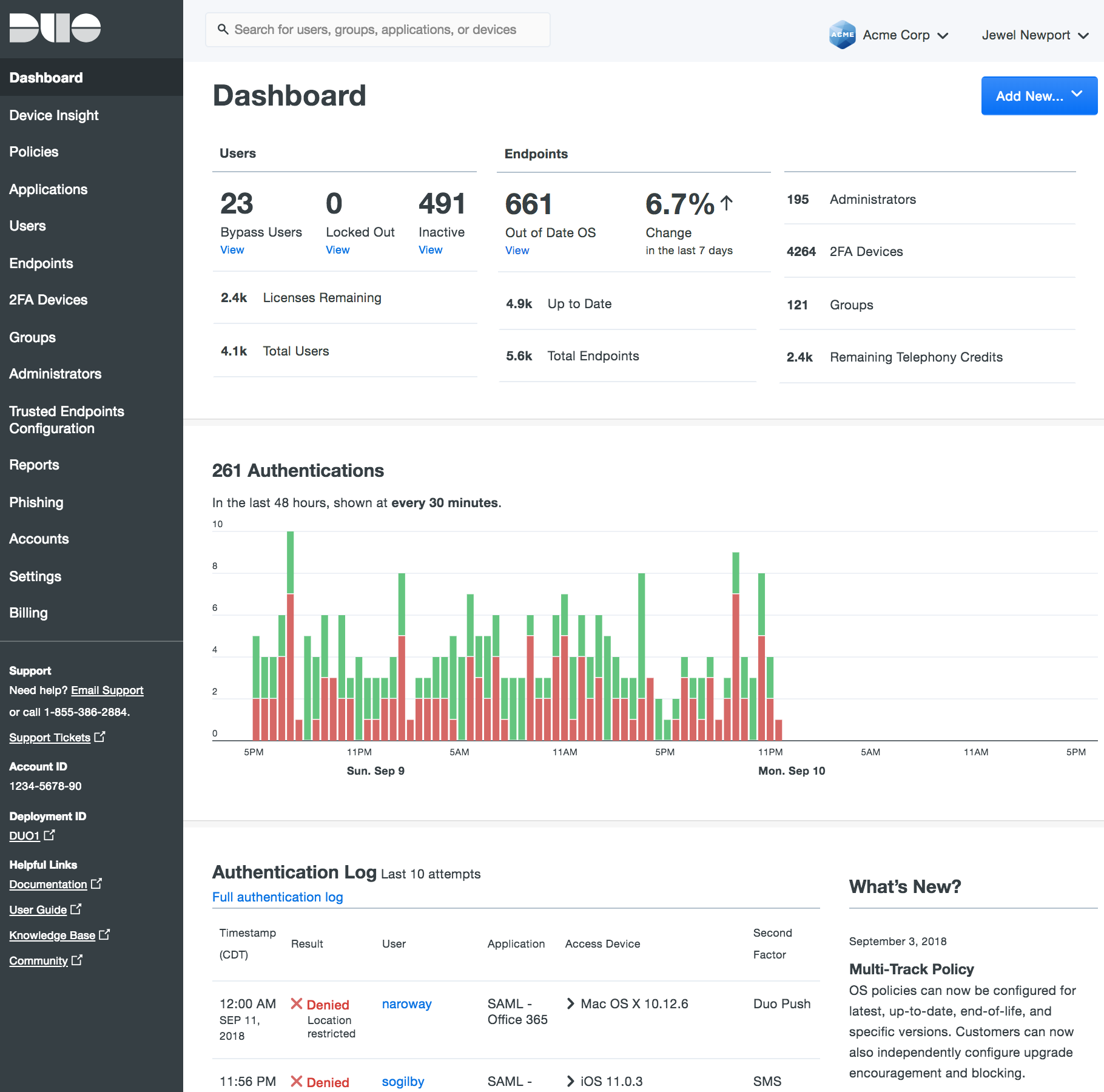
Task: Open the Full authentication log link
Action: (277, 897)
